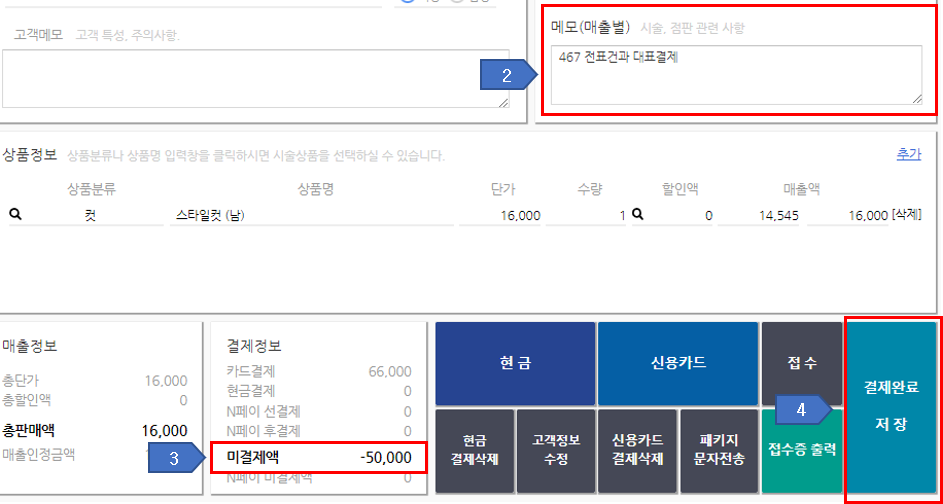Click the 신용카드 payment button
The width and height of the screenshot is (943, 504).
(678, 363)
